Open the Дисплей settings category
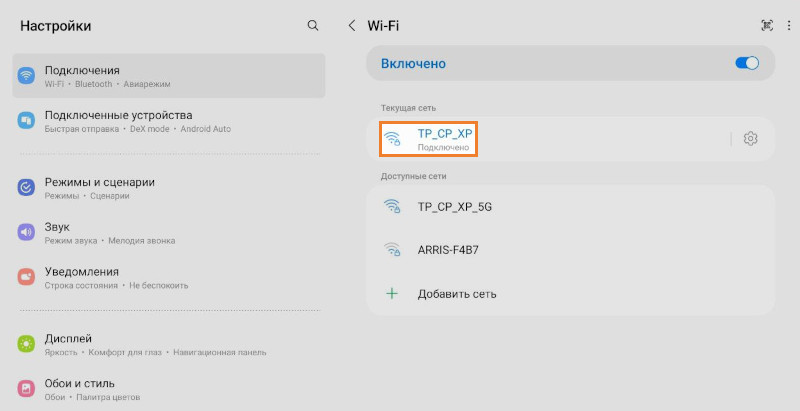Image resolution: width=800 pixels, height=411 pixels. pyautogui.click(x=168, y=344)
